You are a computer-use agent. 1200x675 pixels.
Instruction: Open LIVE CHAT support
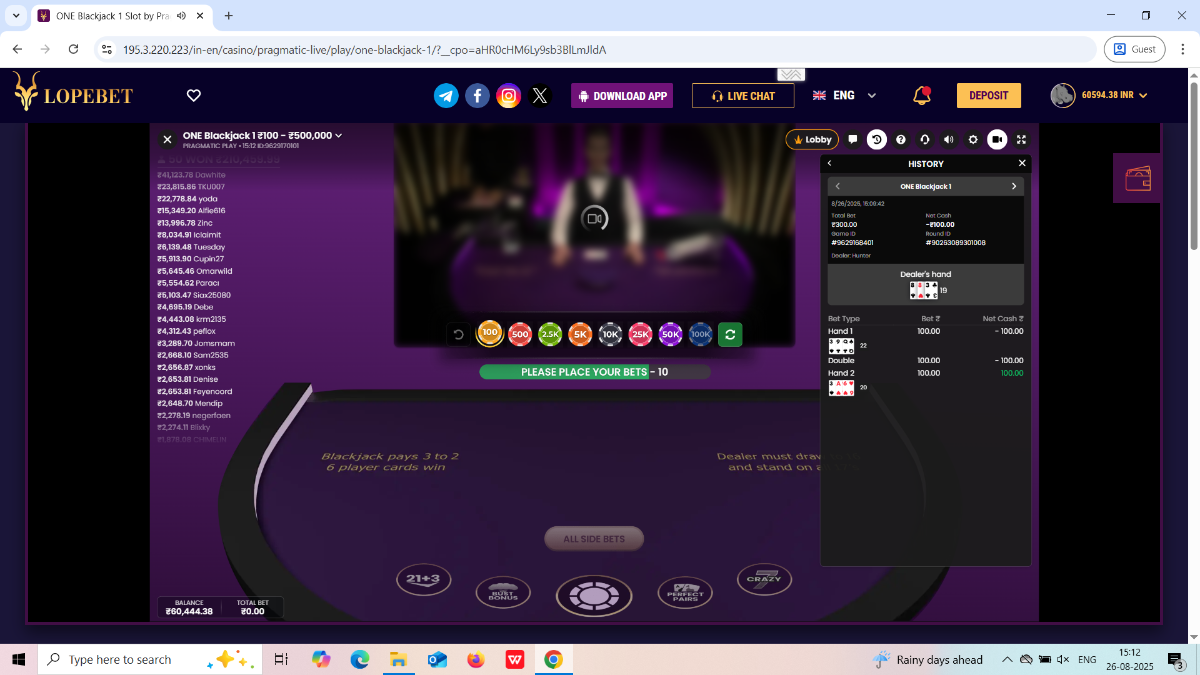[743, 96]
